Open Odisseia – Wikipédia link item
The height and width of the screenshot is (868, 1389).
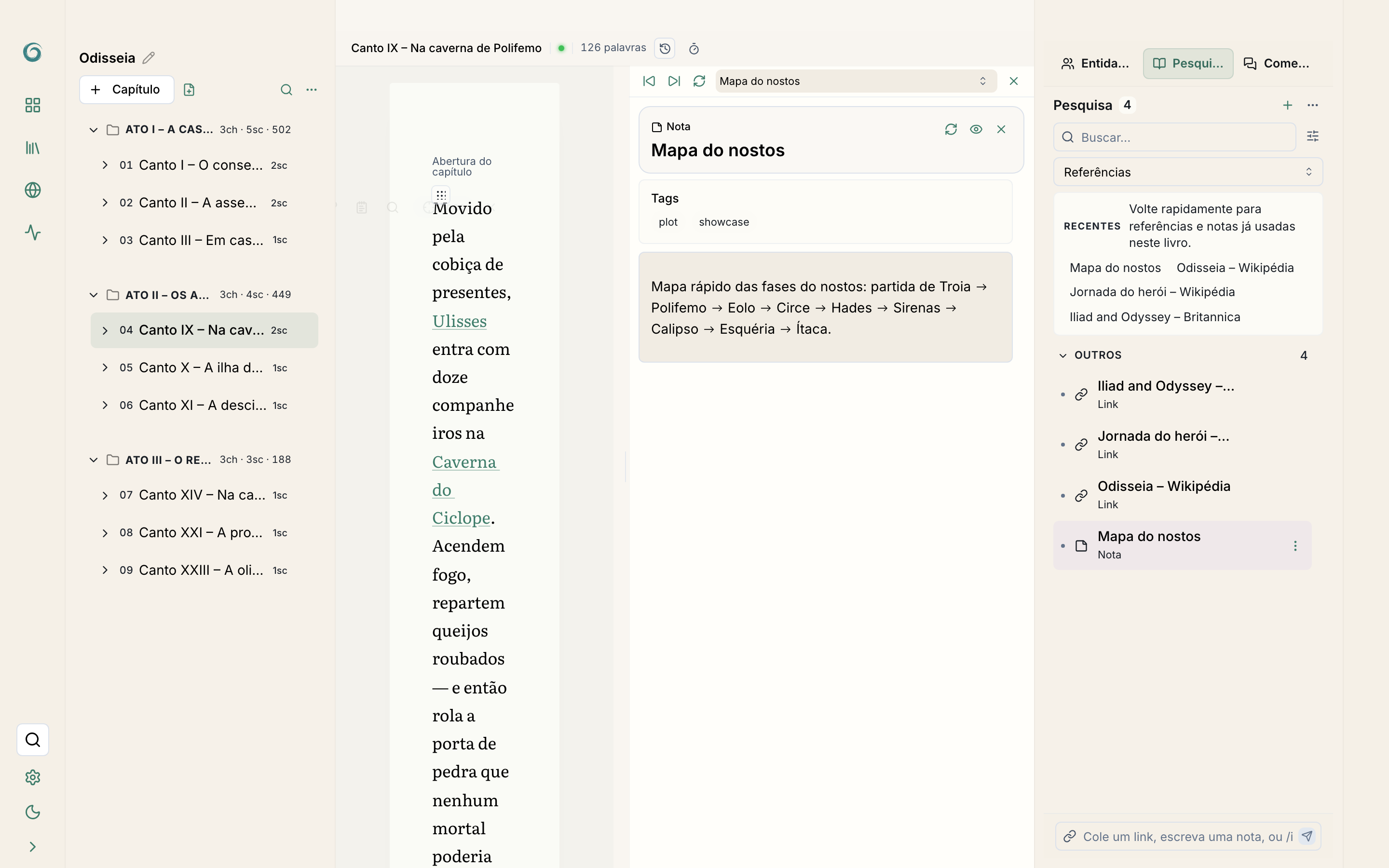[x=1183, y=494]
